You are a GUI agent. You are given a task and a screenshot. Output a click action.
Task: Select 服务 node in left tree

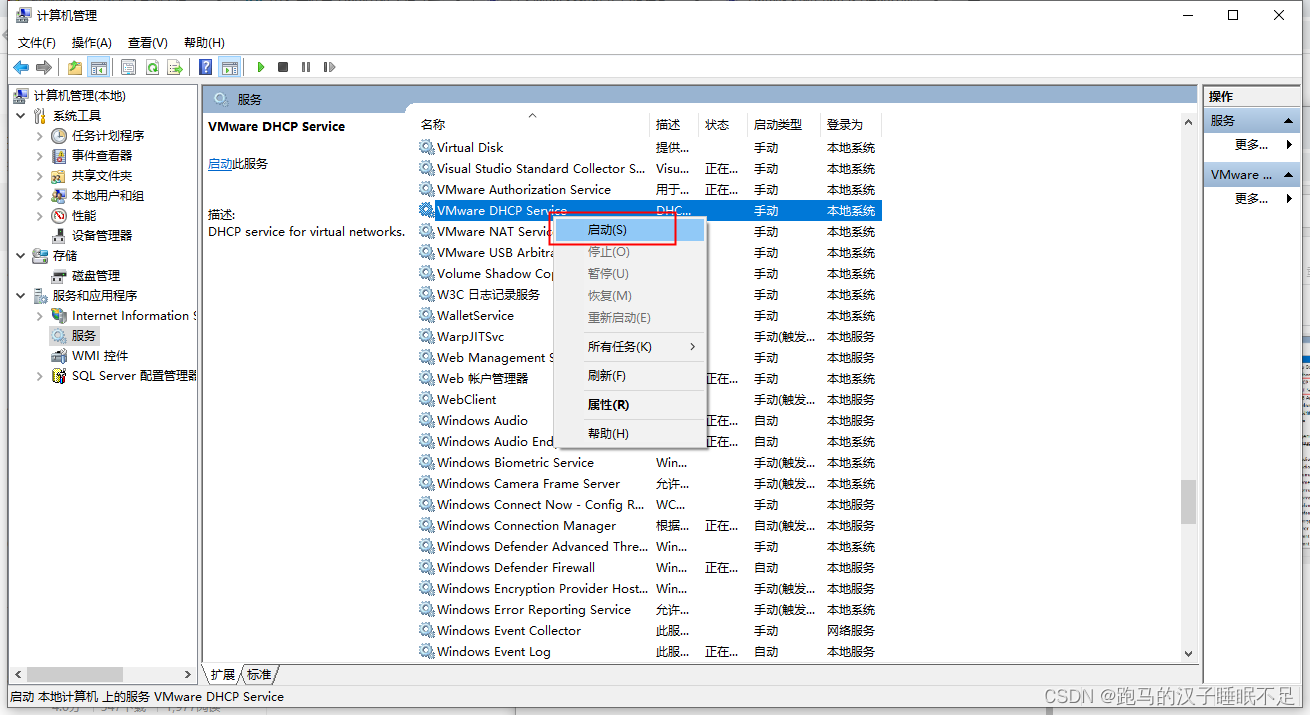click(x=84, y=335)
